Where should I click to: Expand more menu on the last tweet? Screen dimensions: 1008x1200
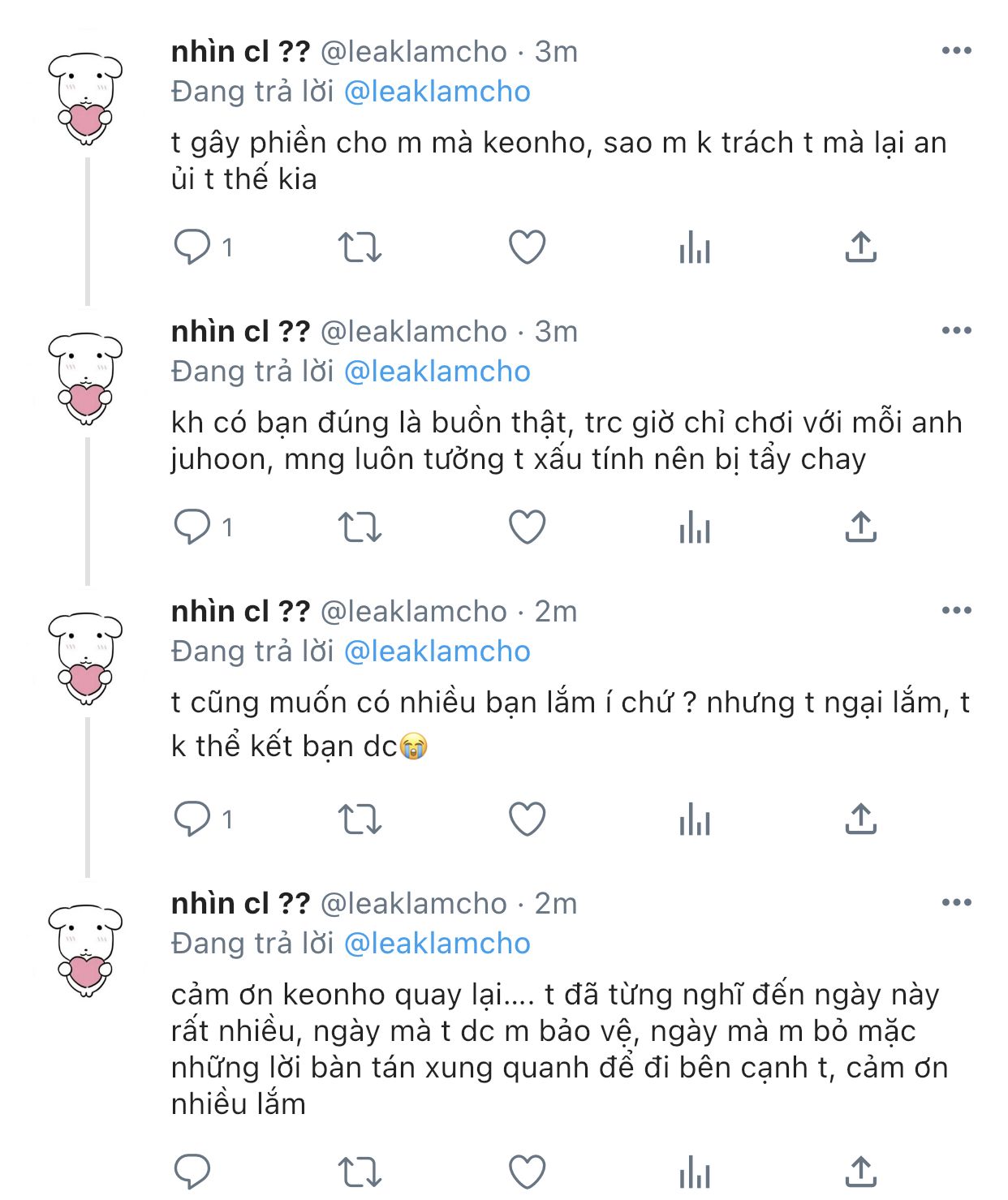click(x=957, y=902)
